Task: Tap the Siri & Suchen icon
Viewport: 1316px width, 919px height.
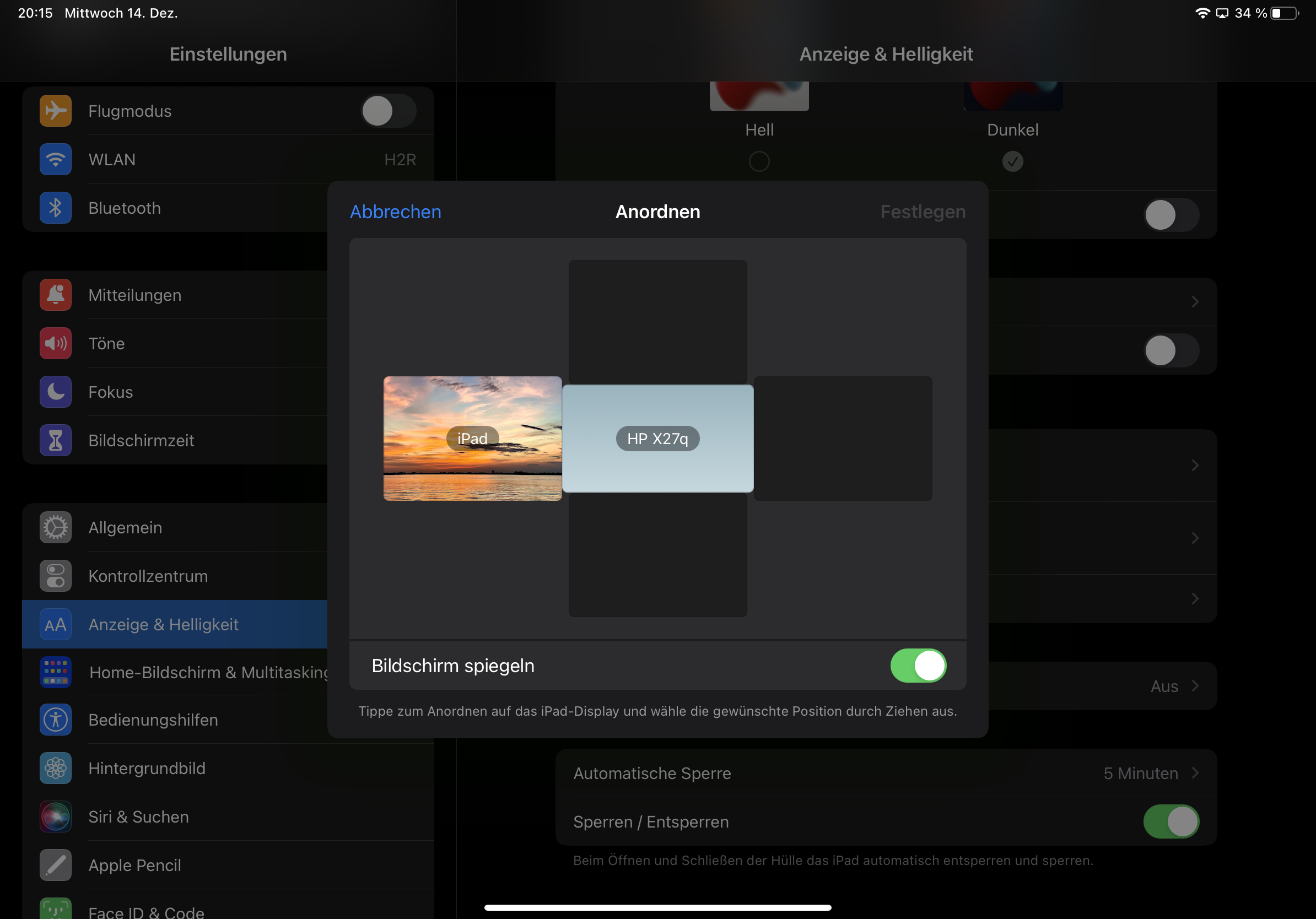Action: [x=56, y=817]
